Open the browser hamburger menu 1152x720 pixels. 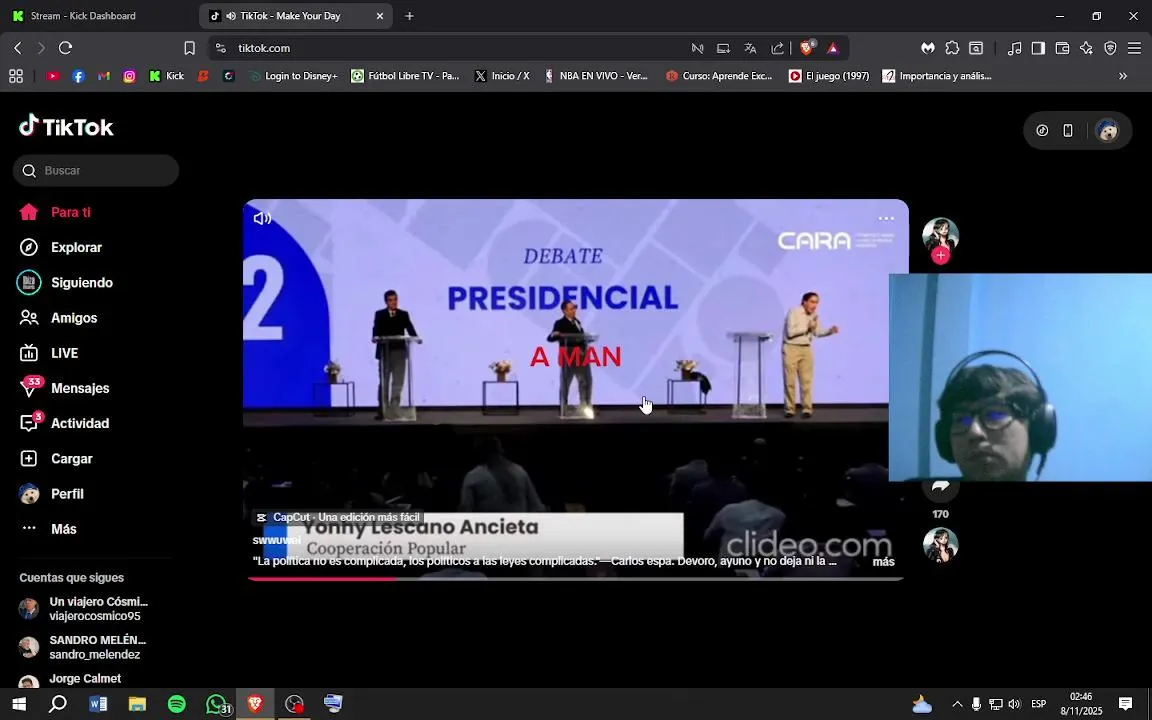click(1134, 48)
